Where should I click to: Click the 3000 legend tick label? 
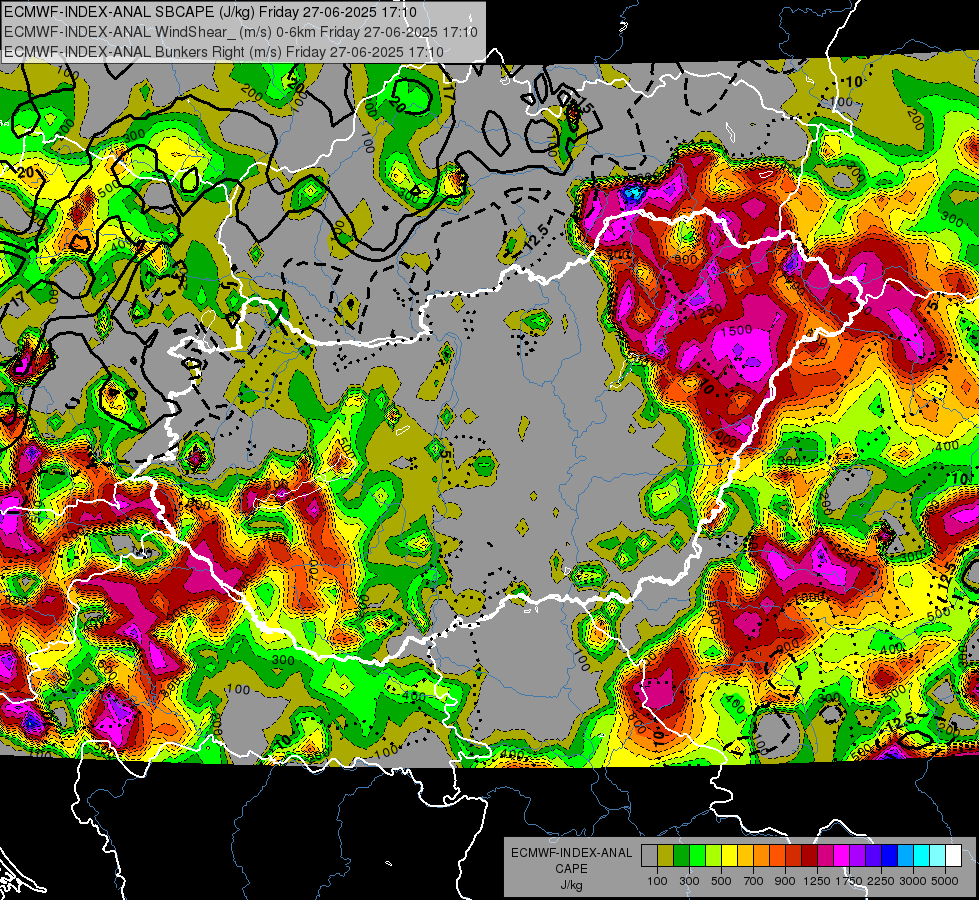[913, 881]
